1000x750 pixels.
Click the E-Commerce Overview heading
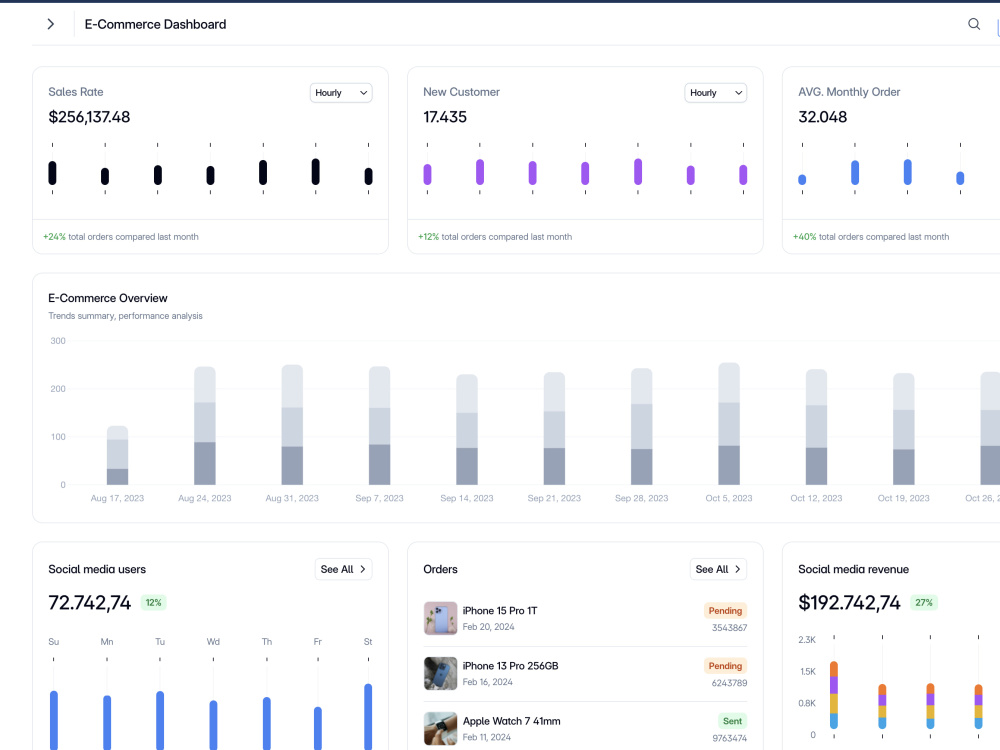click(x=108, y=298)
